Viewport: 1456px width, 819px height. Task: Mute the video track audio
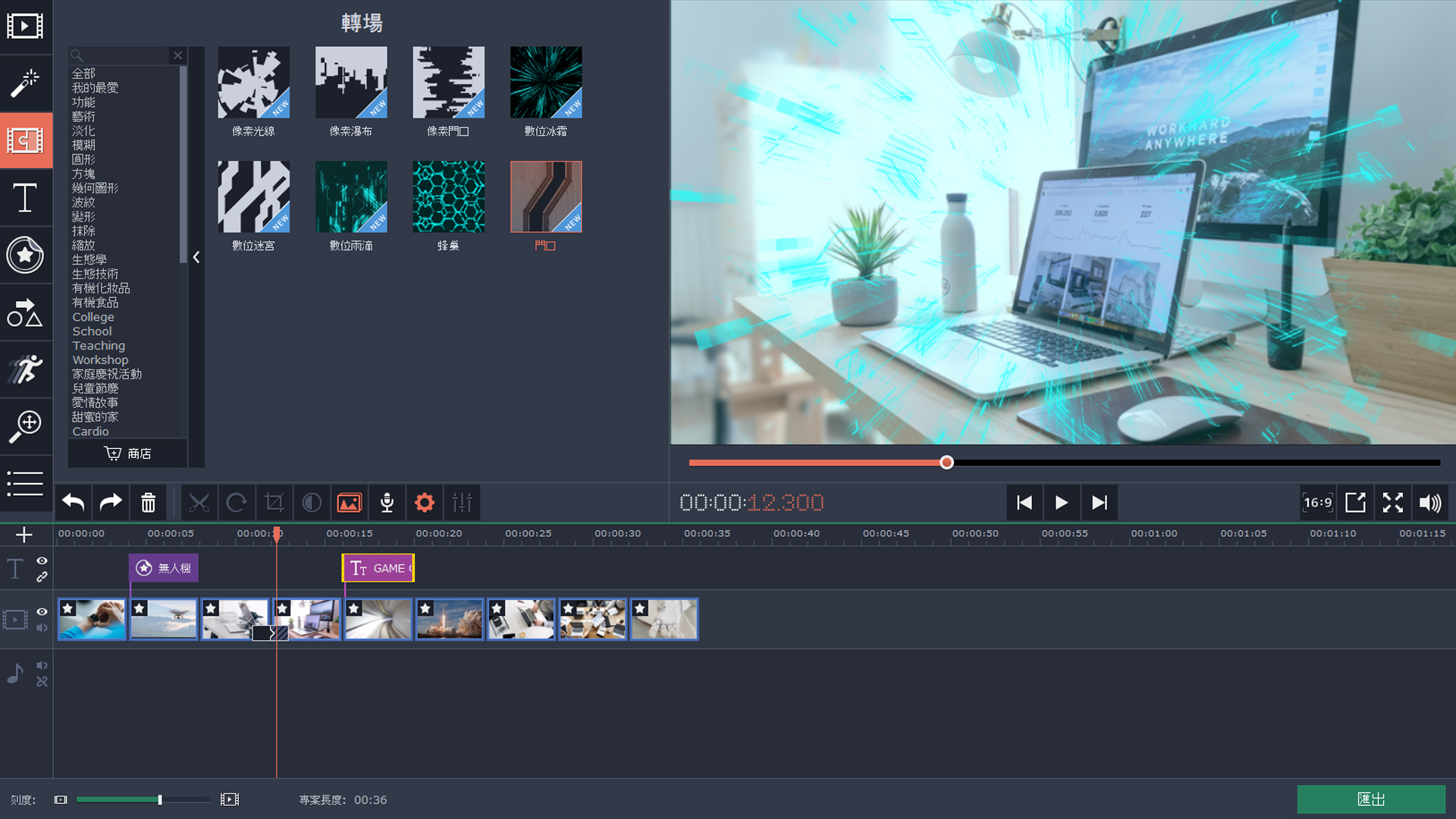[x=42, y=628]
